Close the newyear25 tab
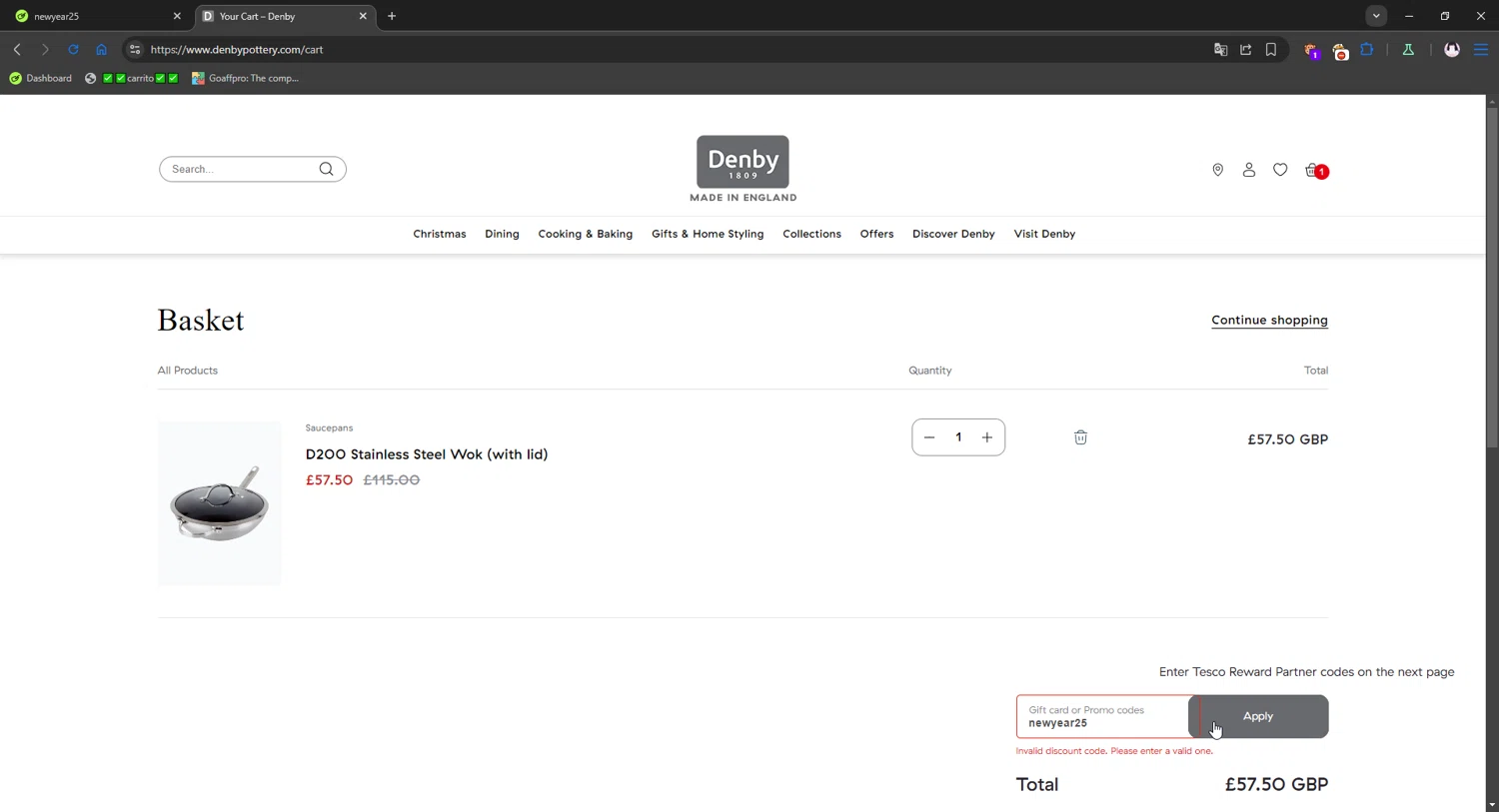1499x812 pixels. pos(177,16)
